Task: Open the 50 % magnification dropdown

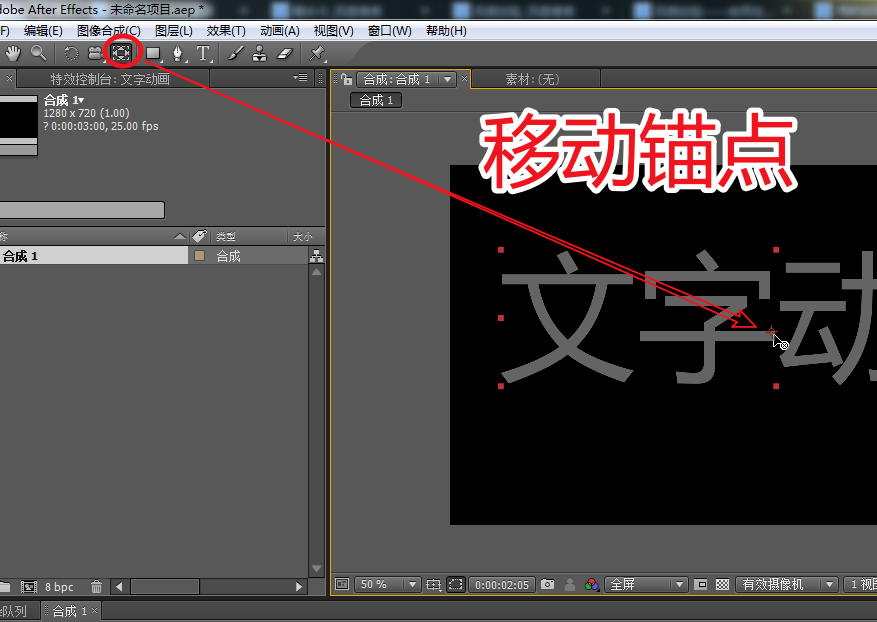Action: click(x=388, y=585)
